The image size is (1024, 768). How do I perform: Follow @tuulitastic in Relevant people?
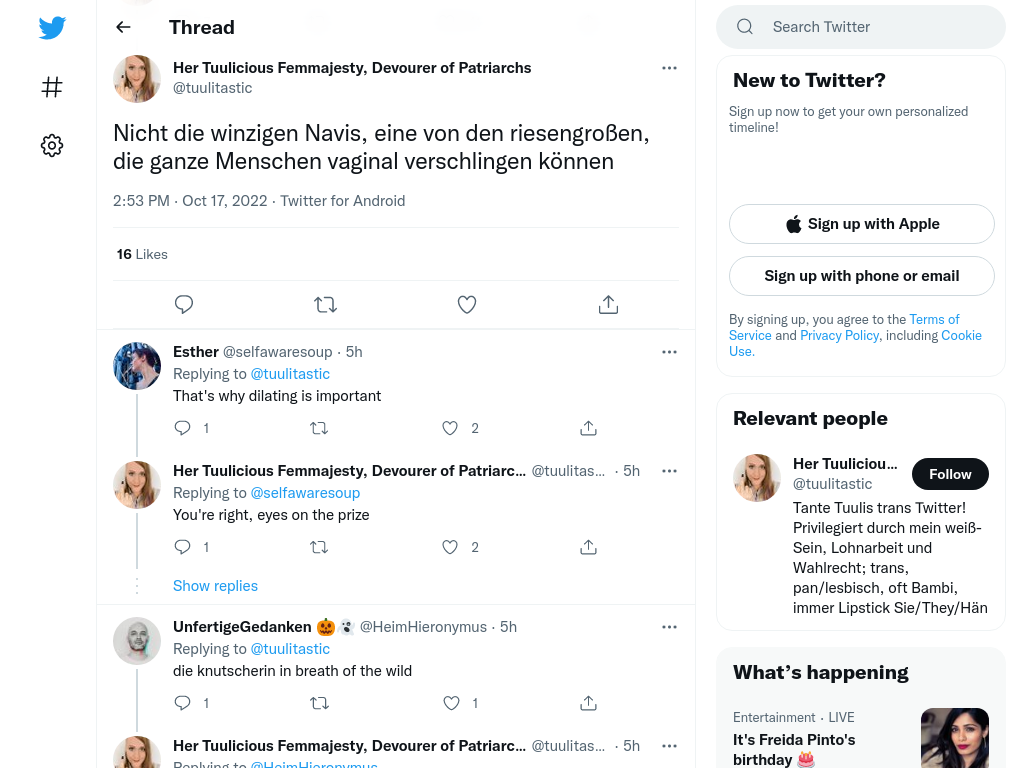[x=950, y=474]
